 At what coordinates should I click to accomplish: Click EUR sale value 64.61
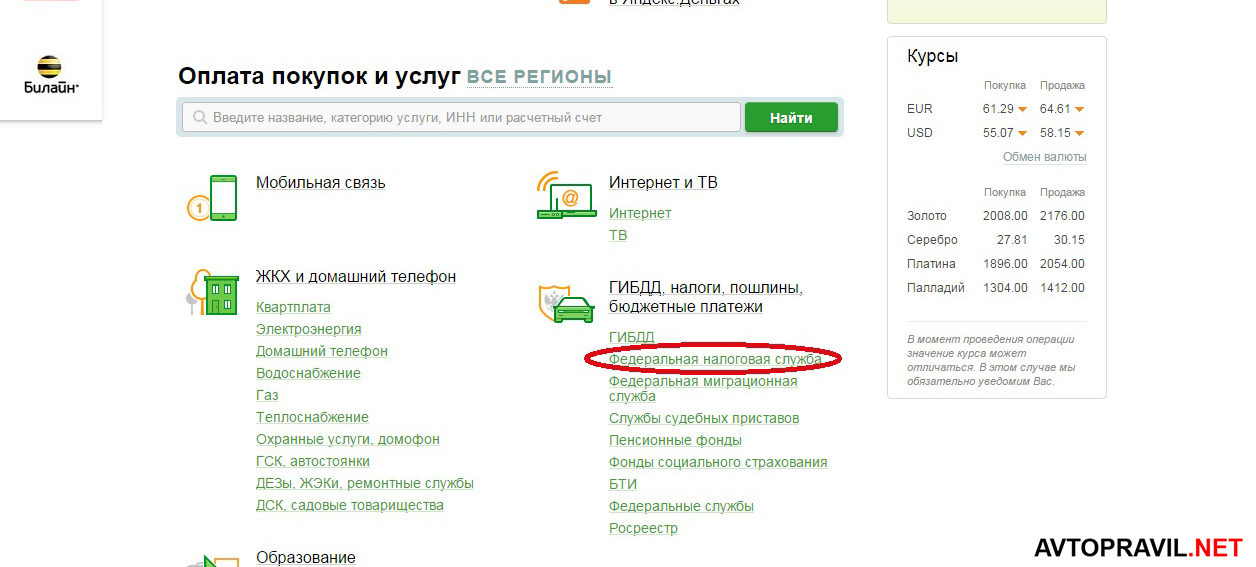1055,109
